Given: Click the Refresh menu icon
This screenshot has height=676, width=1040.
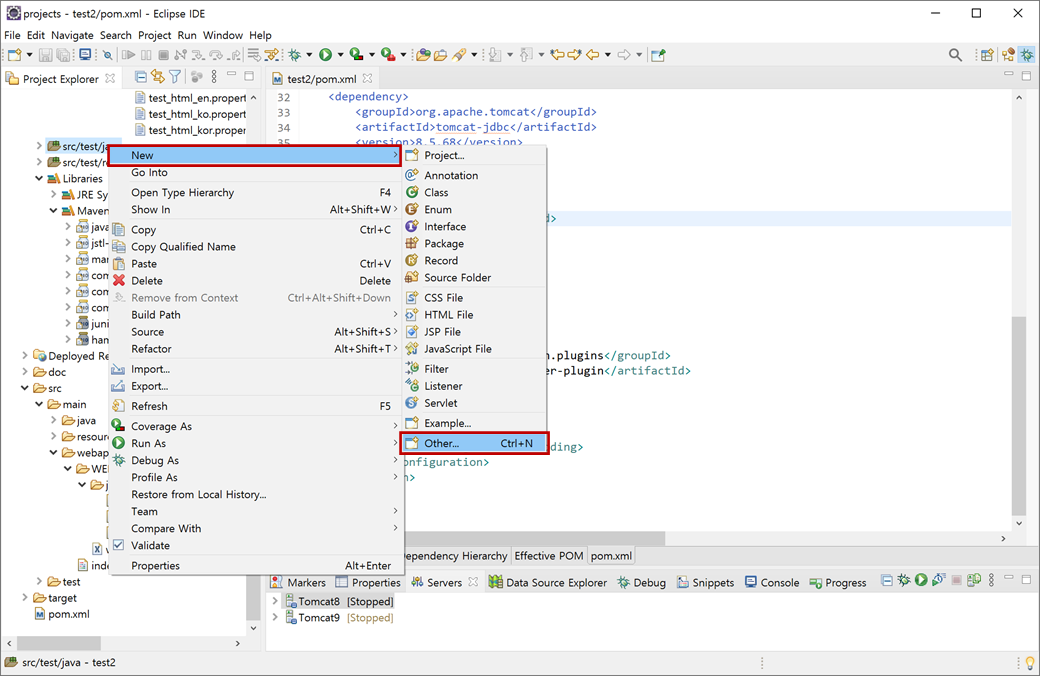Looking at the screenshot, I should pos(119,406).
